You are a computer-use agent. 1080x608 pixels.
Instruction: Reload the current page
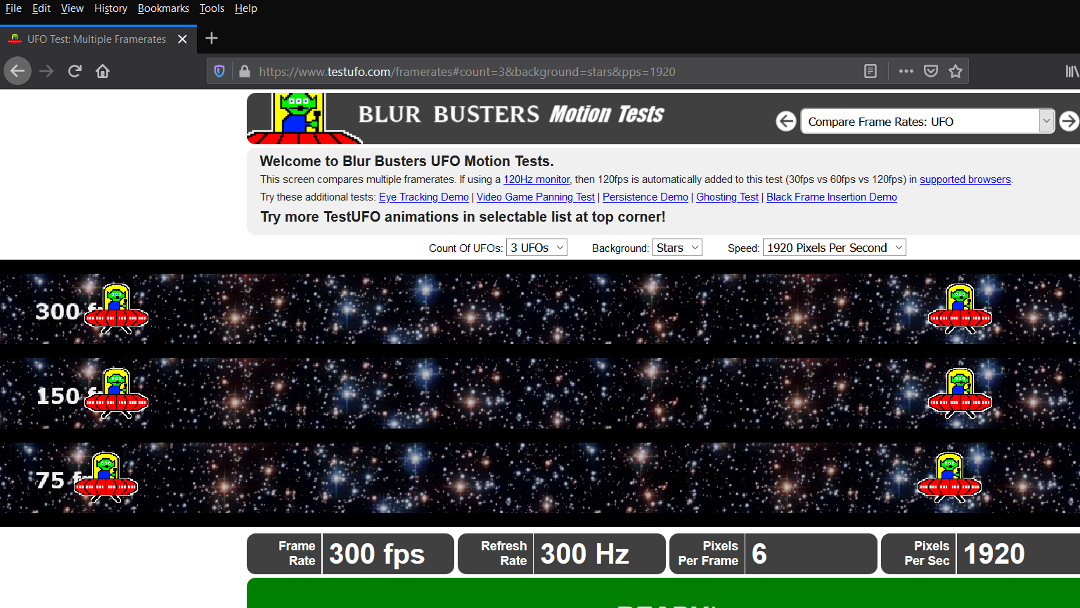tap(75, 71)
